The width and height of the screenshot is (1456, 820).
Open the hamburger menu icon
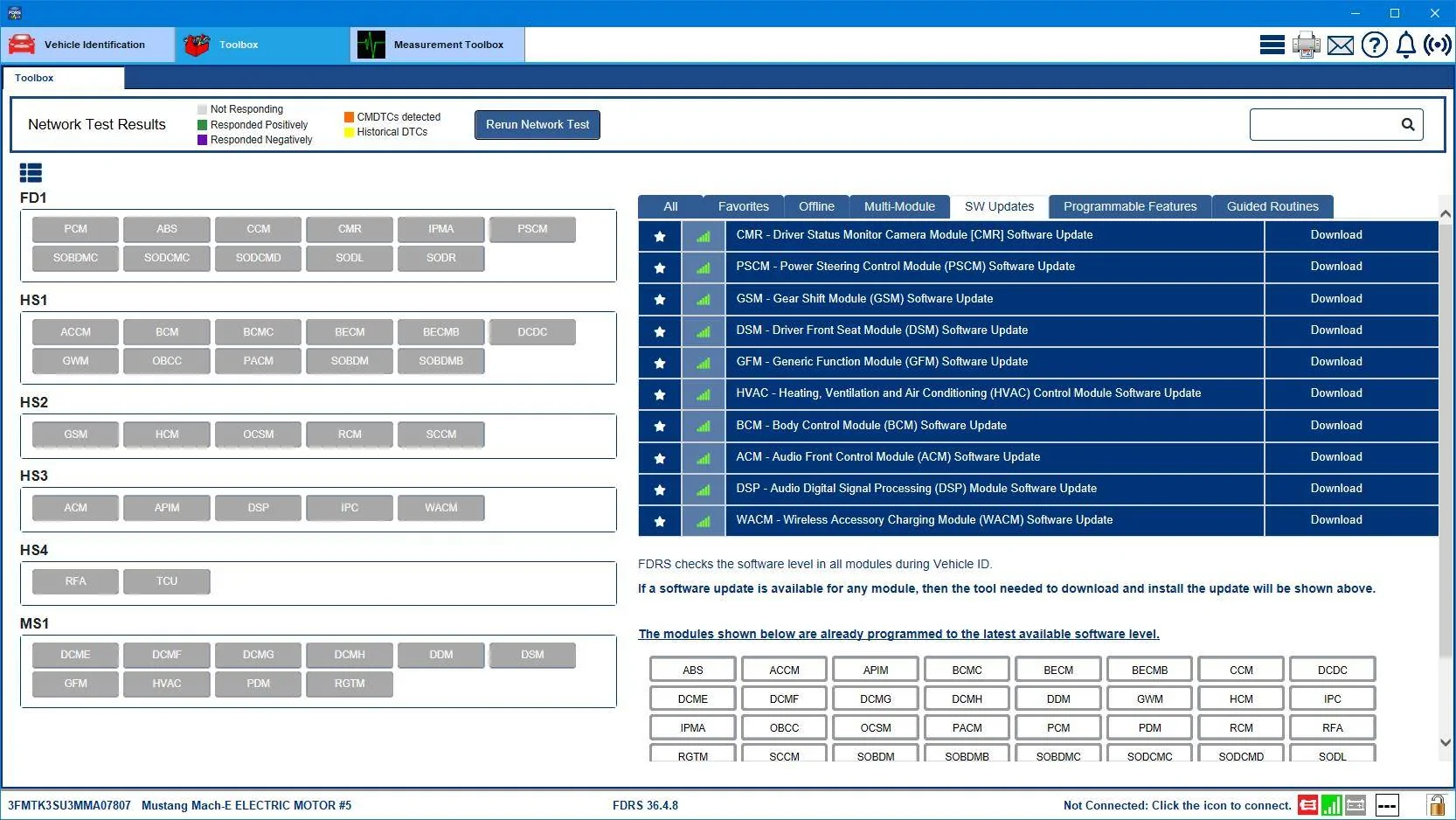(1272, 45)
